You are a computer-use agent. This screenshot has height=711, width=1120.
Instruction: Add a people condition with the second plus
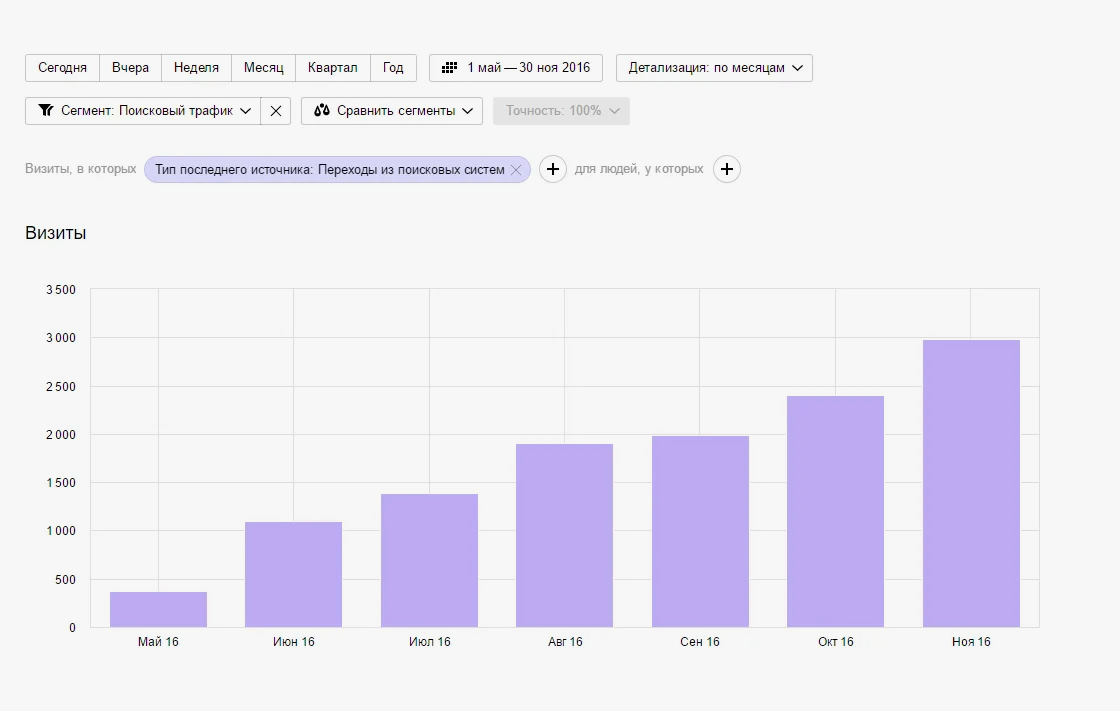point(726,169)
